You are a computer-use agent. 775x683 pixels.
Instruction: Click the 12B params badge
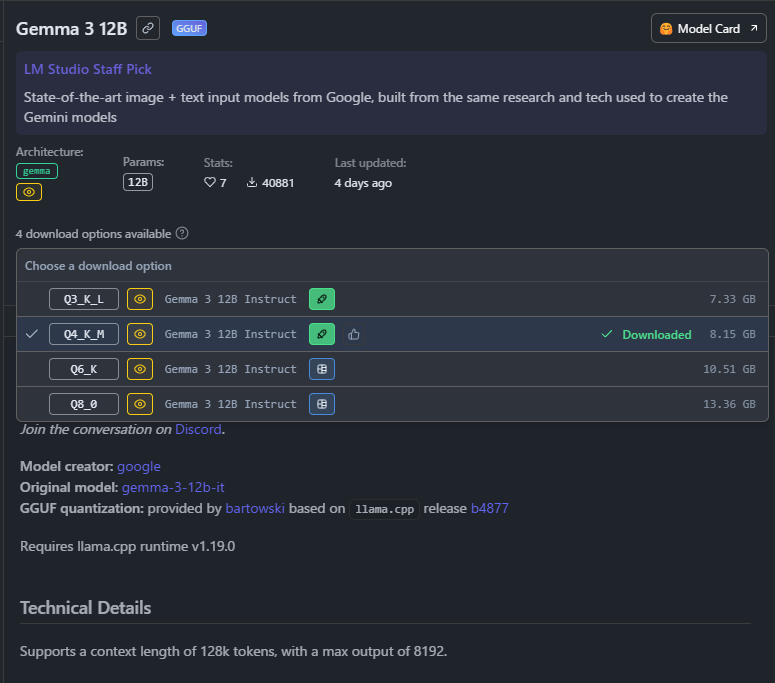coord(138,182)
